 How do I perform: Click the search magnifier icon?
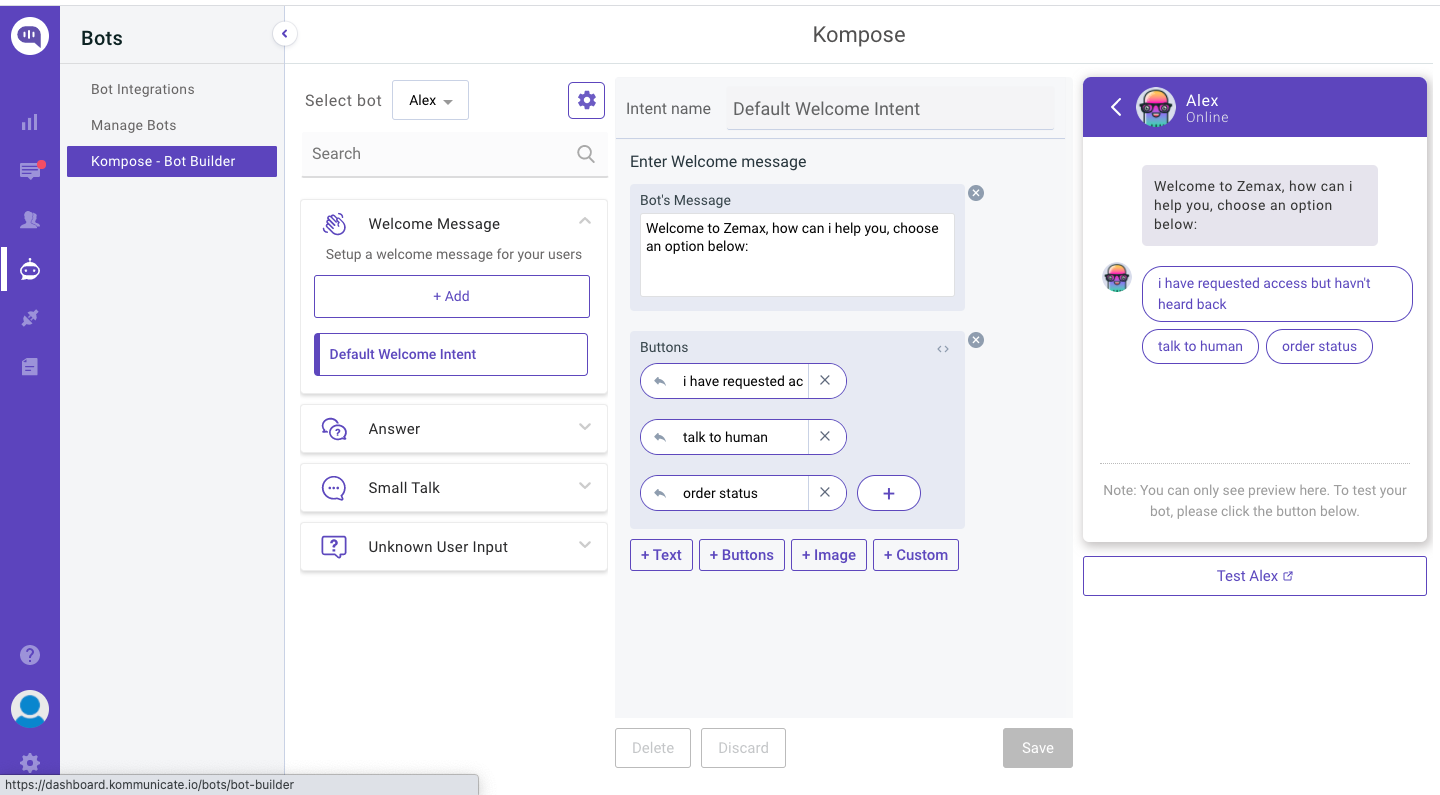tap(586, 154)
